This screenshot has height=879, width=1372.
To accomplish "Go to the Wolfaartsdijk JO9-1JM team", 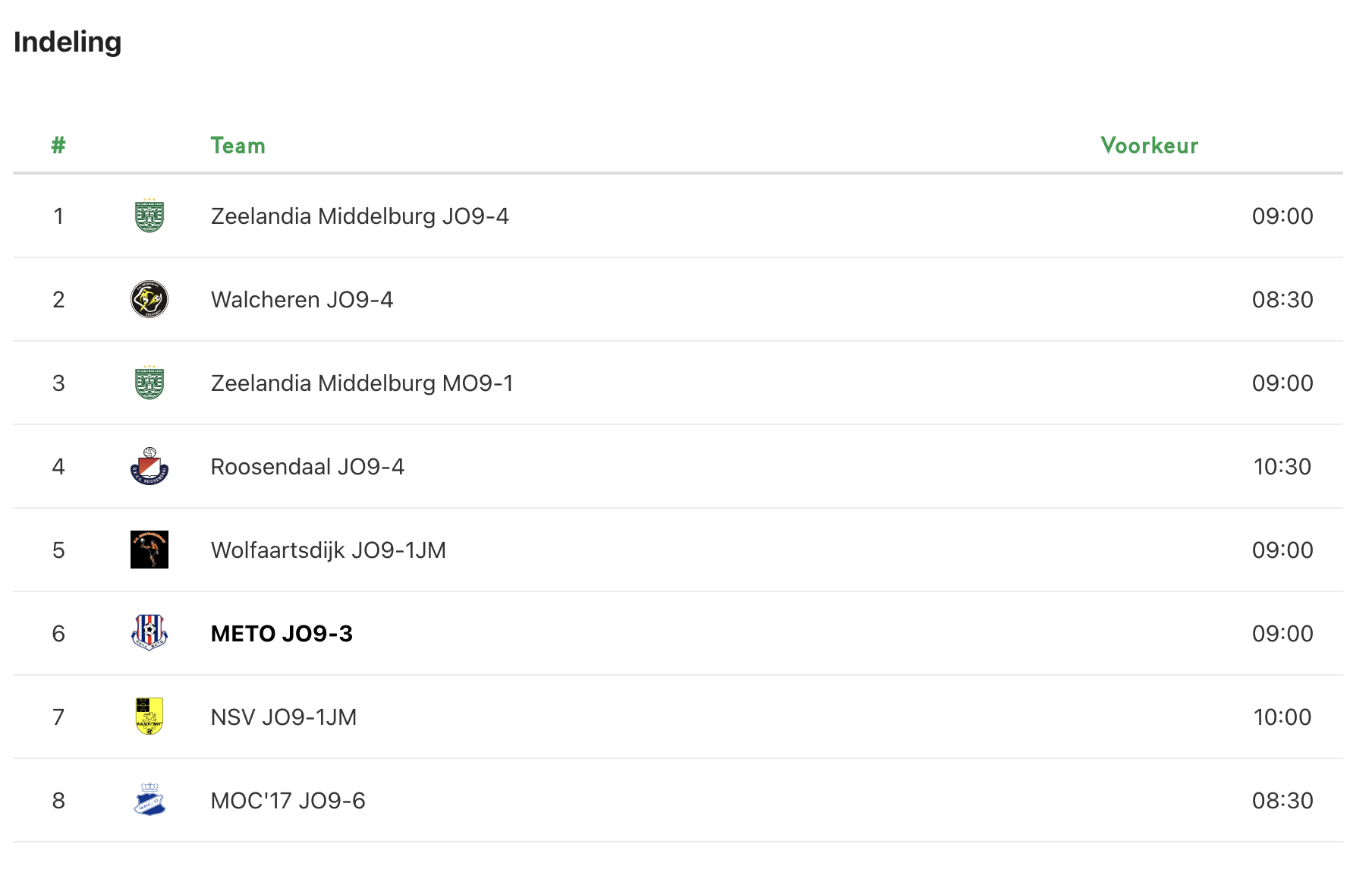I will [328, 550].
